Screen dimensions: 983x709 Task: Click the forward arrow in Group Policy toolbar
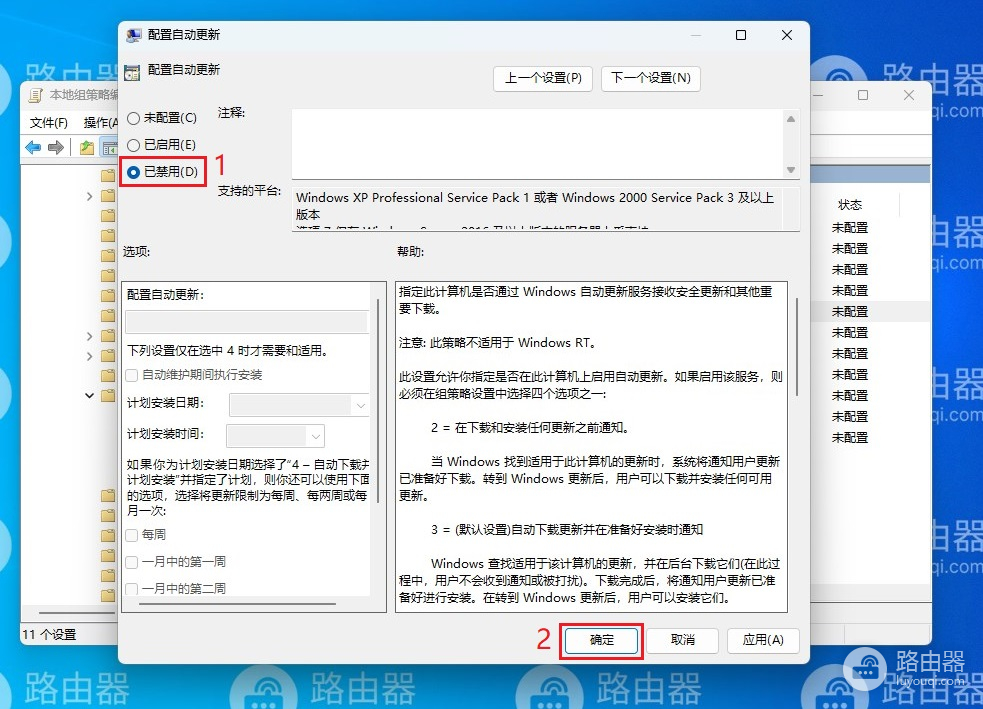pos(56,148)
